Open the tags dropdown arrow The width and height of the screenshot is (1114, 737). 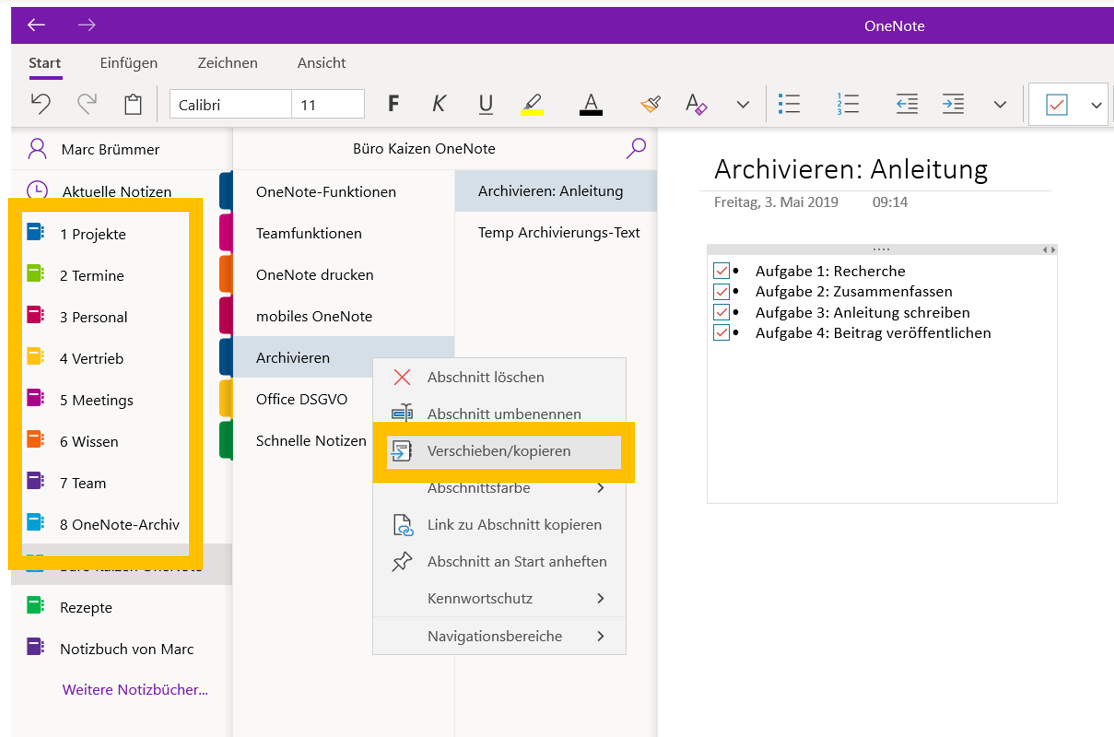pos(1096,105)
